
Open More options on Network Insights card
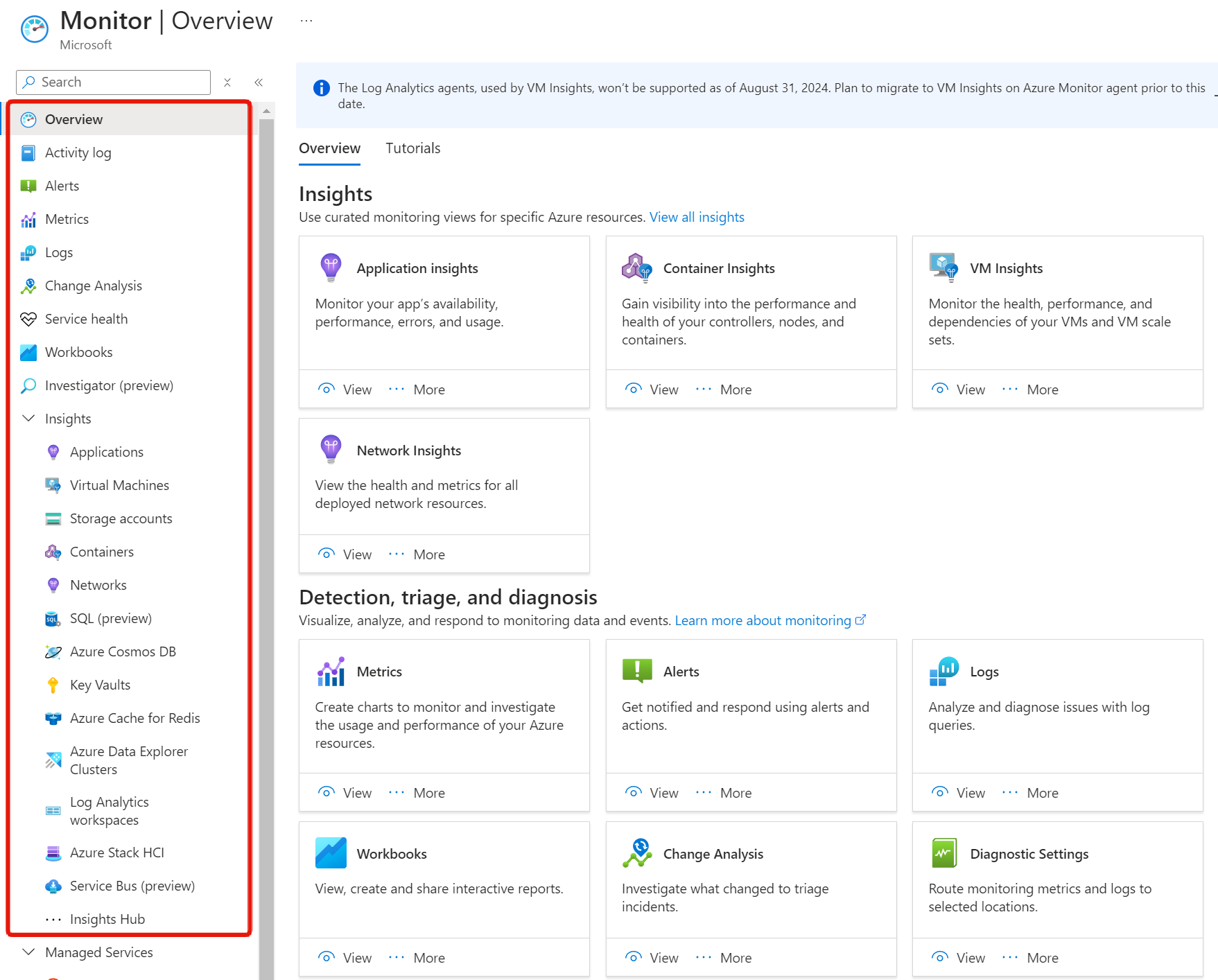417,554
